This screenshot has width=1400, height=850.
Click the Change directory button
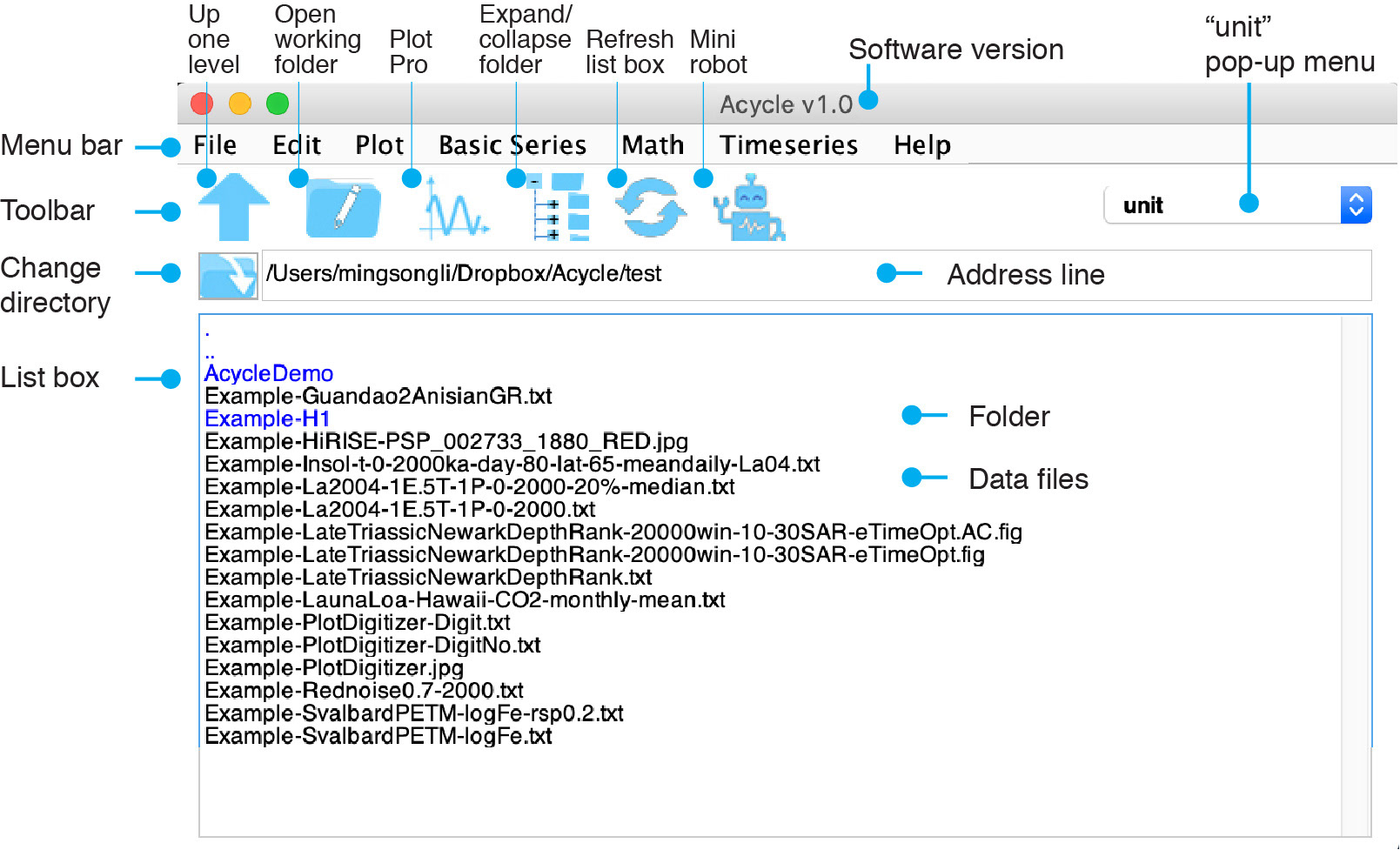pyautogui.click(x=228, y=276)
